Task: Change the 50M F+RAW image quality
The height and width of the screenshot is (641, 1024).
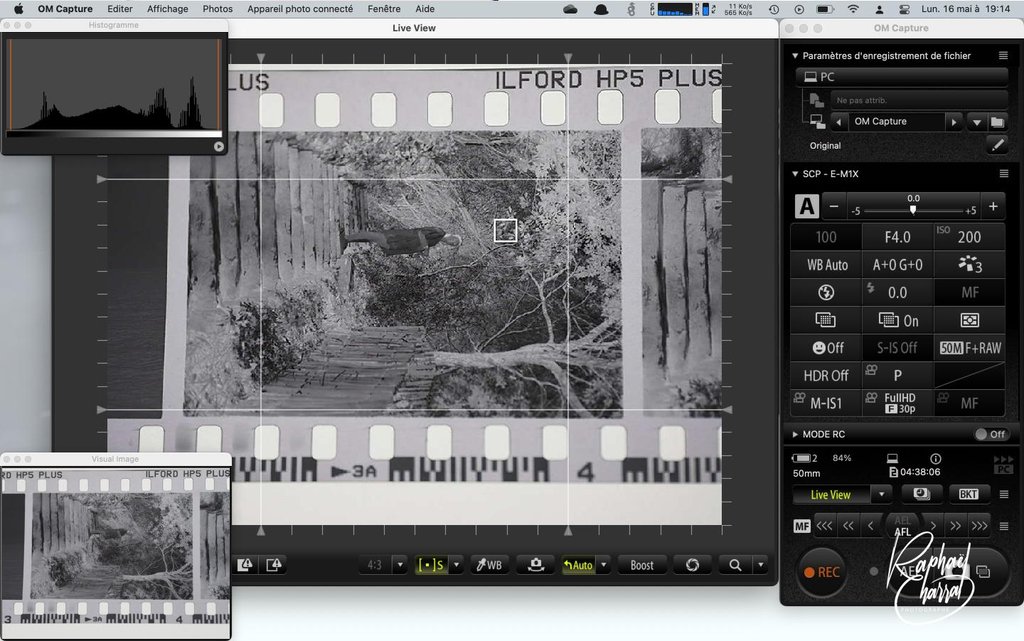Action: [969, 348]
